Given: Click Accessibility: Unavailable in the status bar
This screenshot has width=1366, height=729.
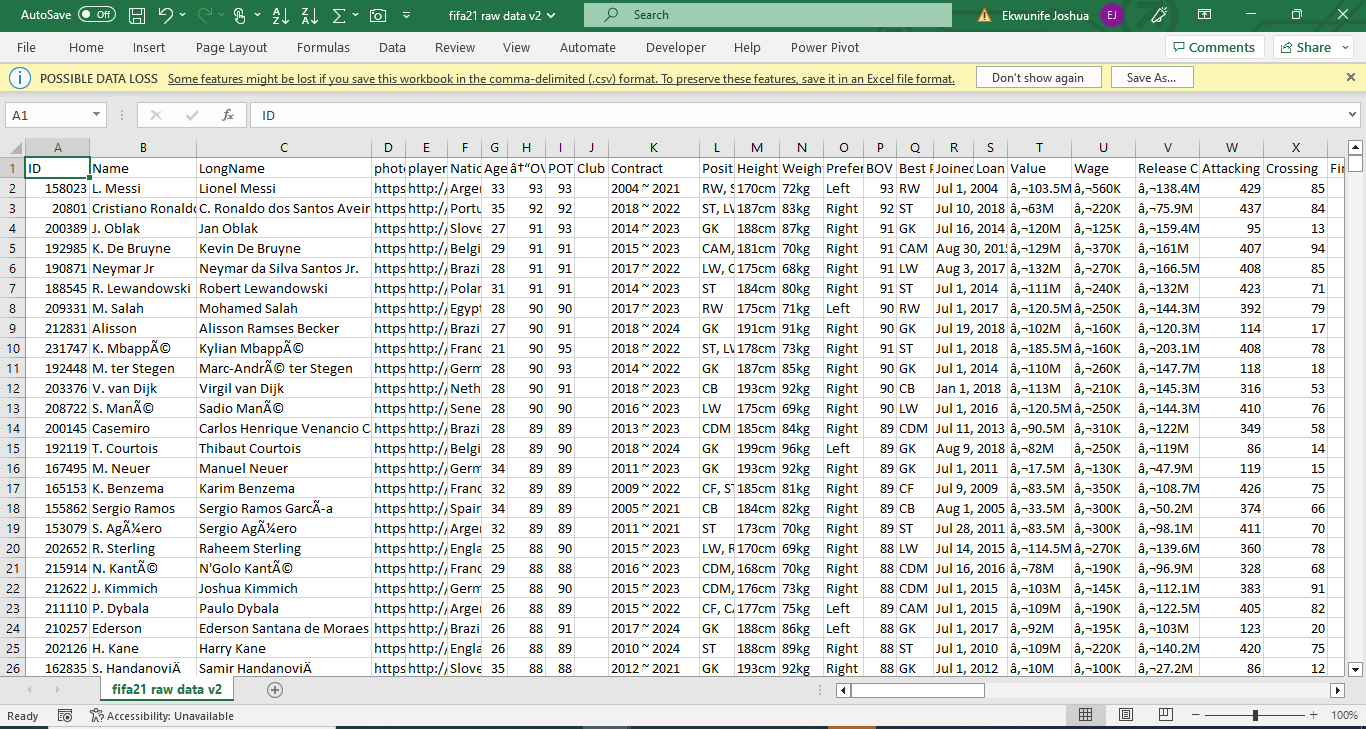Looking at the screenshot, I should coord(162,716).
